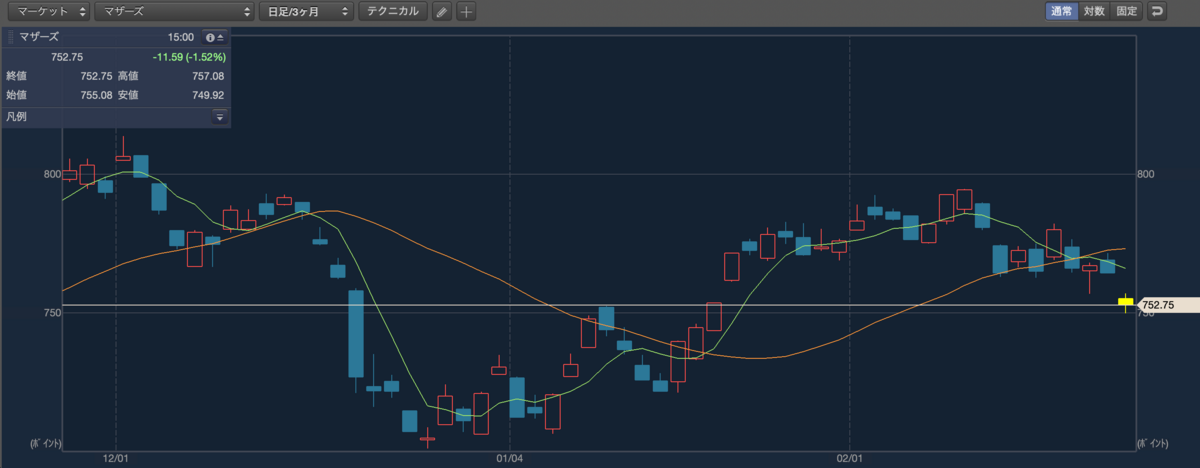Click the yellow current price marker
Screen dimensions: 1200x468
pyautogui.click(x=1125, y=303)
